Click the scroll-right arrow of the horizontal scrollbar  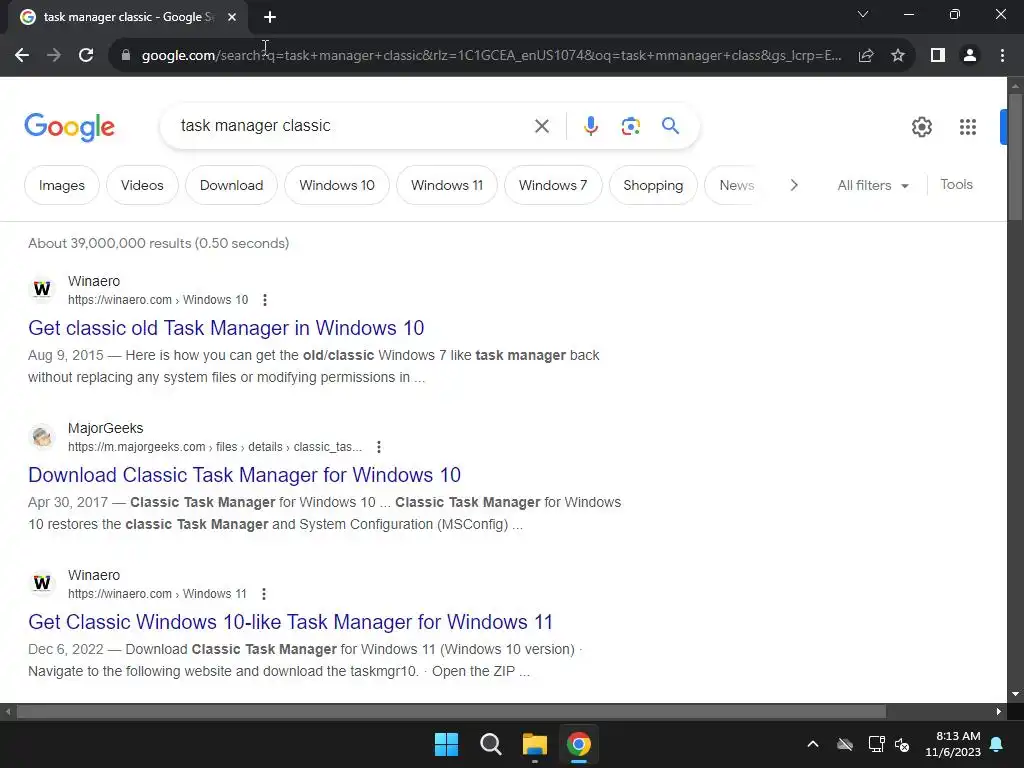point(999,712)
